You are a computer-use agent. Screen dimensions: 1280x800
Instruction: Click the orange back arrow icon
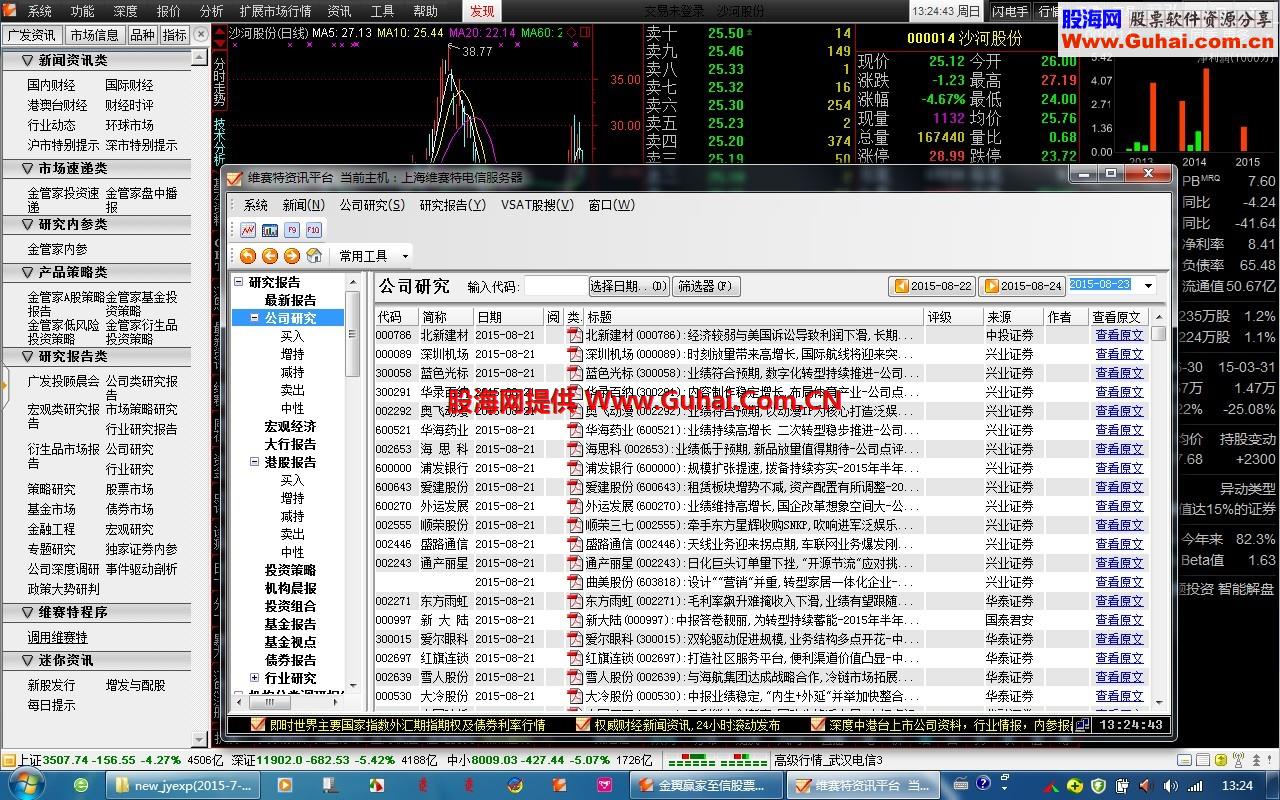[x=269, y=256]
